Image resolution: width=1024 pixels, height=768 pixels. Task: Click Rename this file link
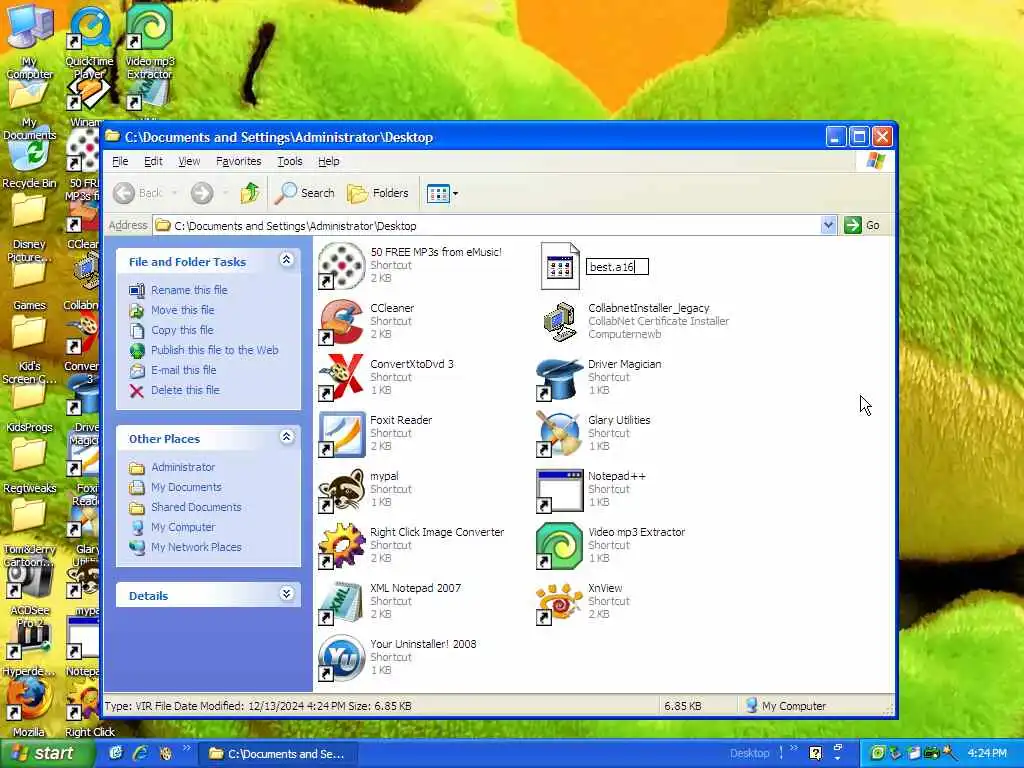[189, 290]
